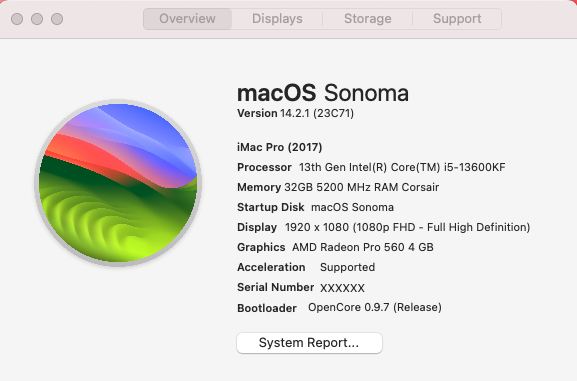Image resolution: width=577 pixels, height=381 pixels.
Task: Click the macOS Sonoma logo image
Action: coord(118,183)
